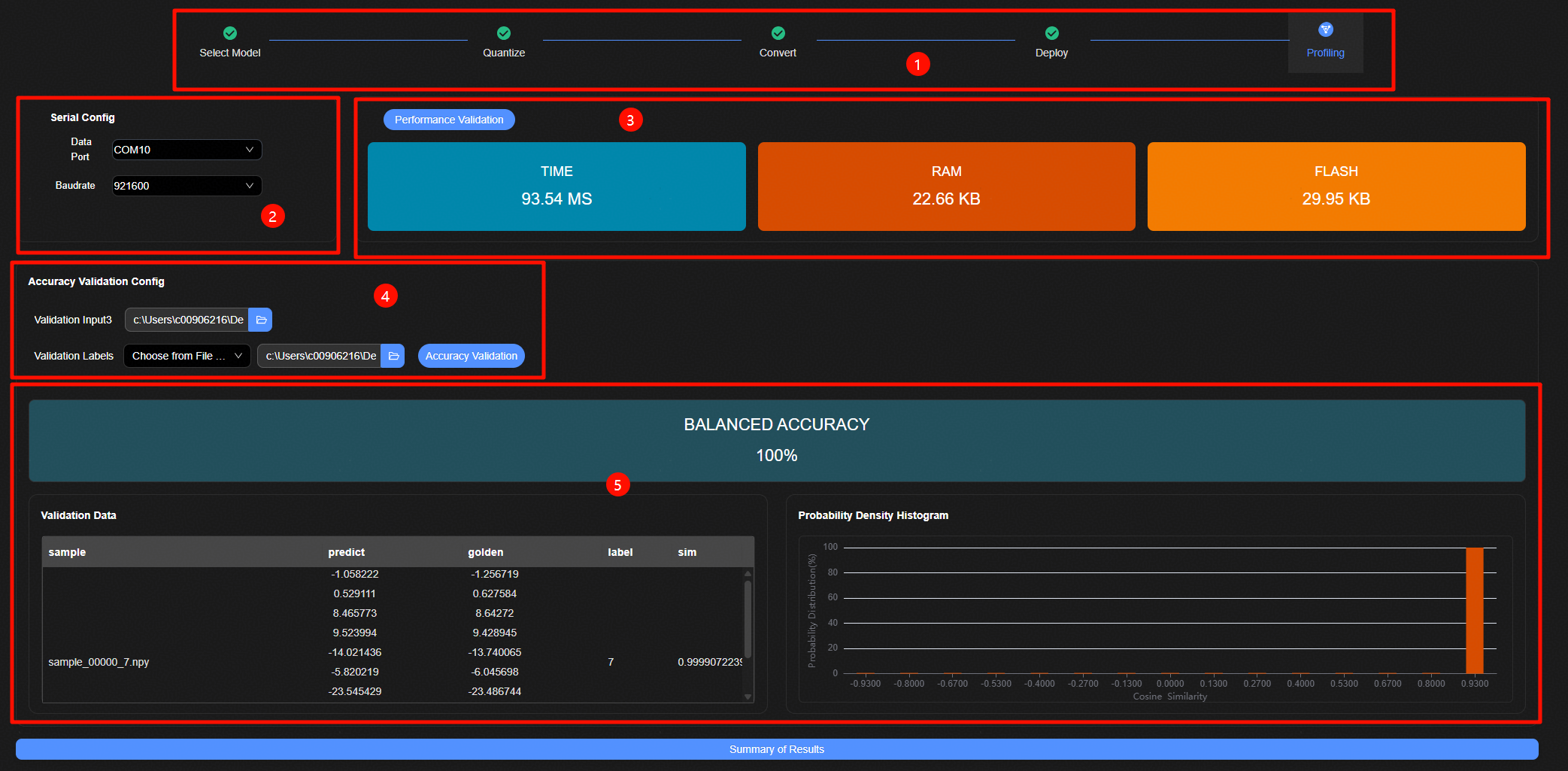This screenshot has width=1568, height=771.
Task: Browse folder for Validation Labels file
Action: [393, 356]
